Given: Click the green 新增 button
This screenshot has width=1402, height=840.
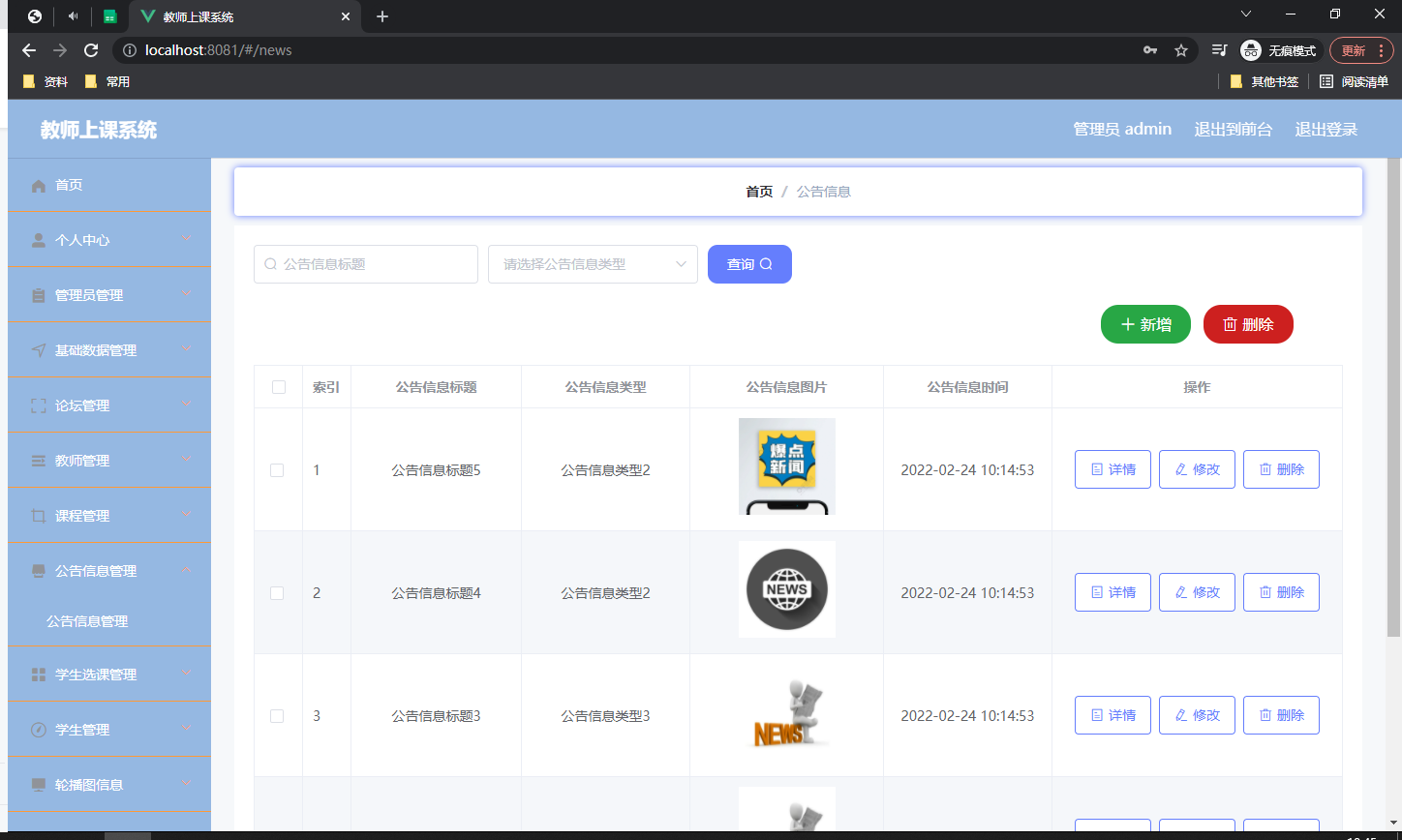Looking at the screenshot, I should [x=1145, y=324].
